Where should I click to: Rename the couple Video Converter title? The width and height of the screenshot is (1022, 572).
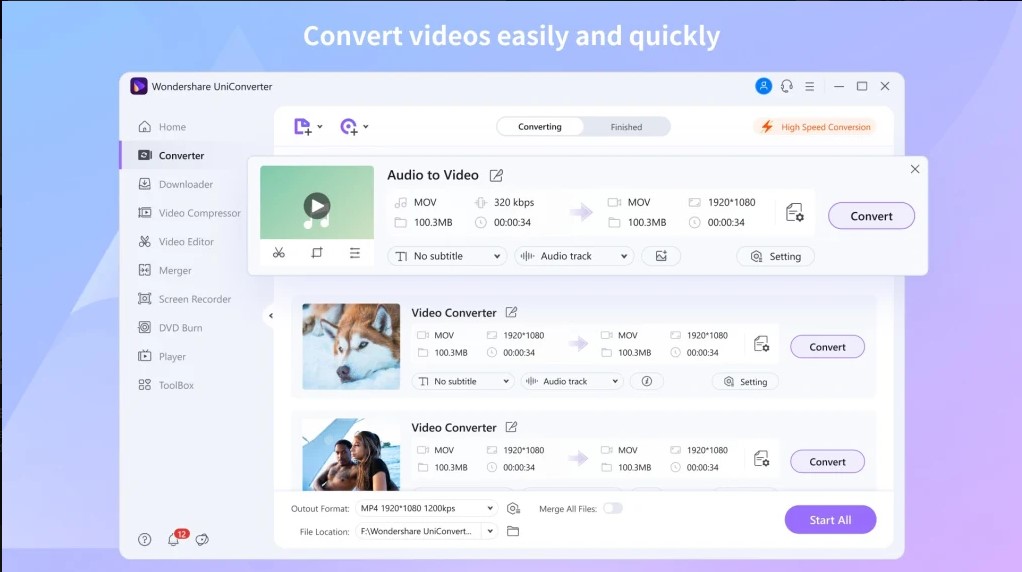pyautogui.click(x=512, y=427)
